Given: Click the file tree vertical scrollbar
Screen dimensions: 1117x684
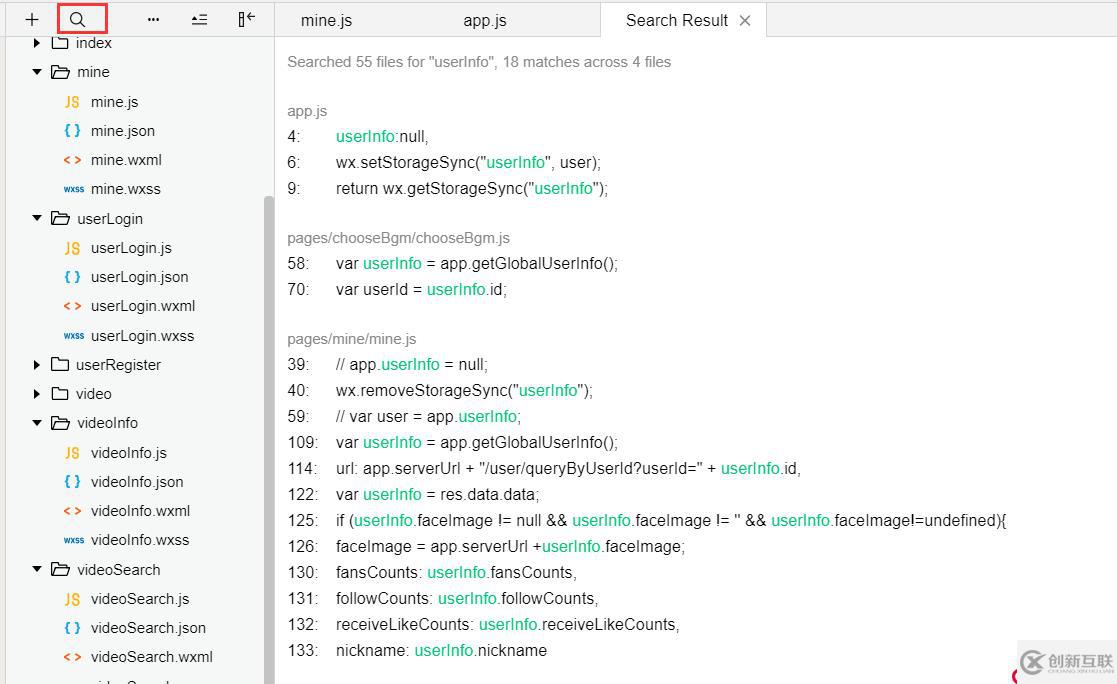Looking at the screenshot, I should click(269, 438).
